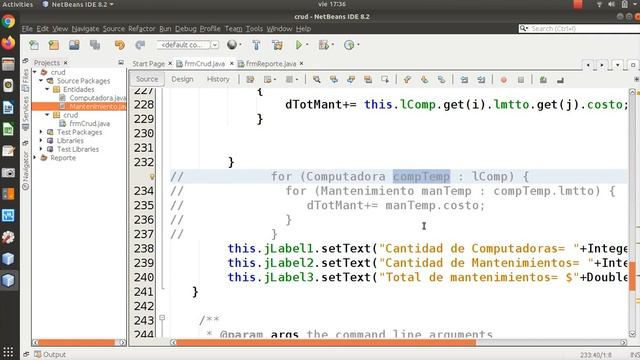Collapse the Javadoc fold at line 243
The width and height of the screenshot is (640, 360).
coord(162,318)
